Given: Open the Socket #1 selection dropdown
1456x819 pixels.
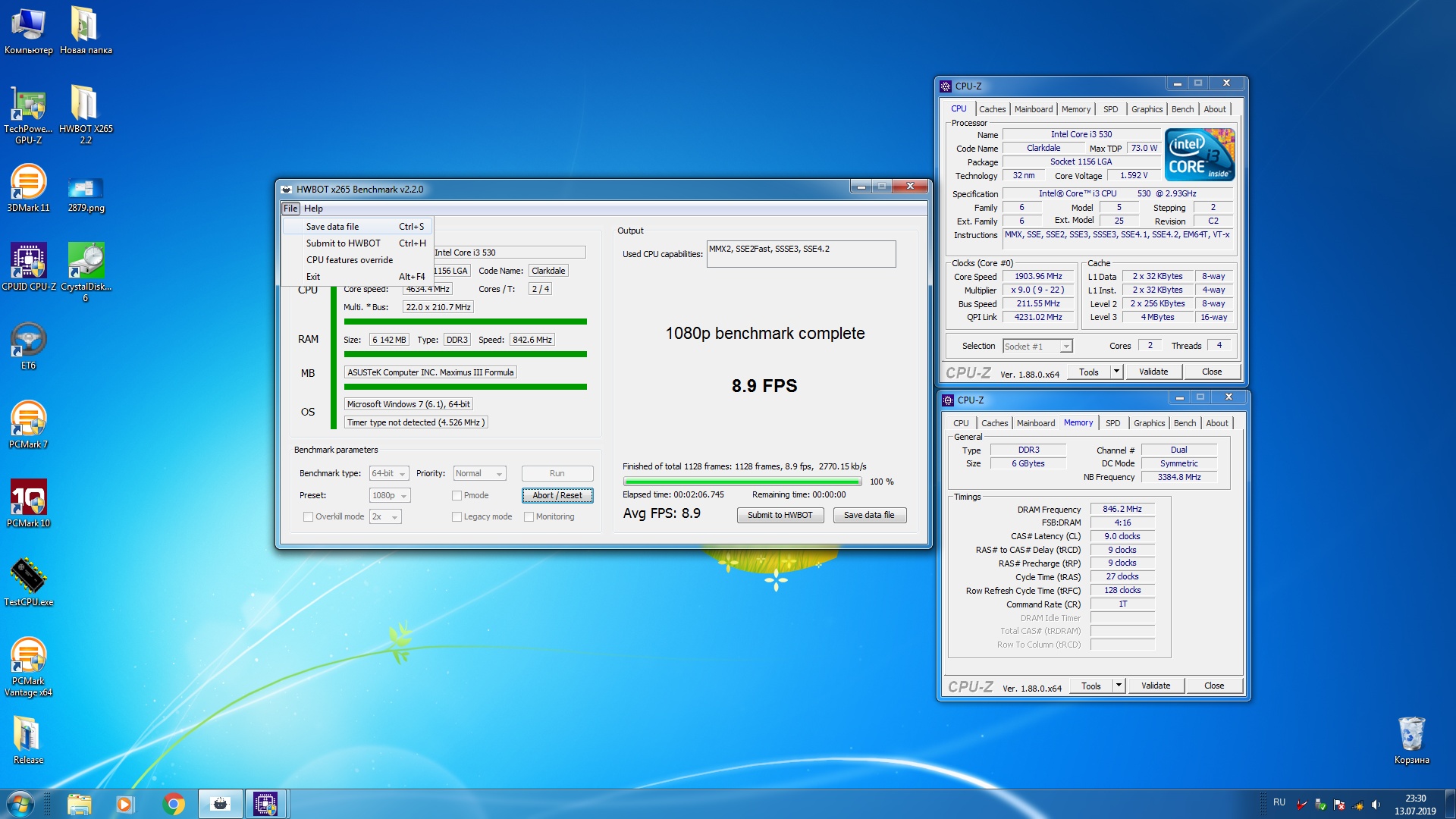Looking at the screenshot, I should [x=1037, y=346].
